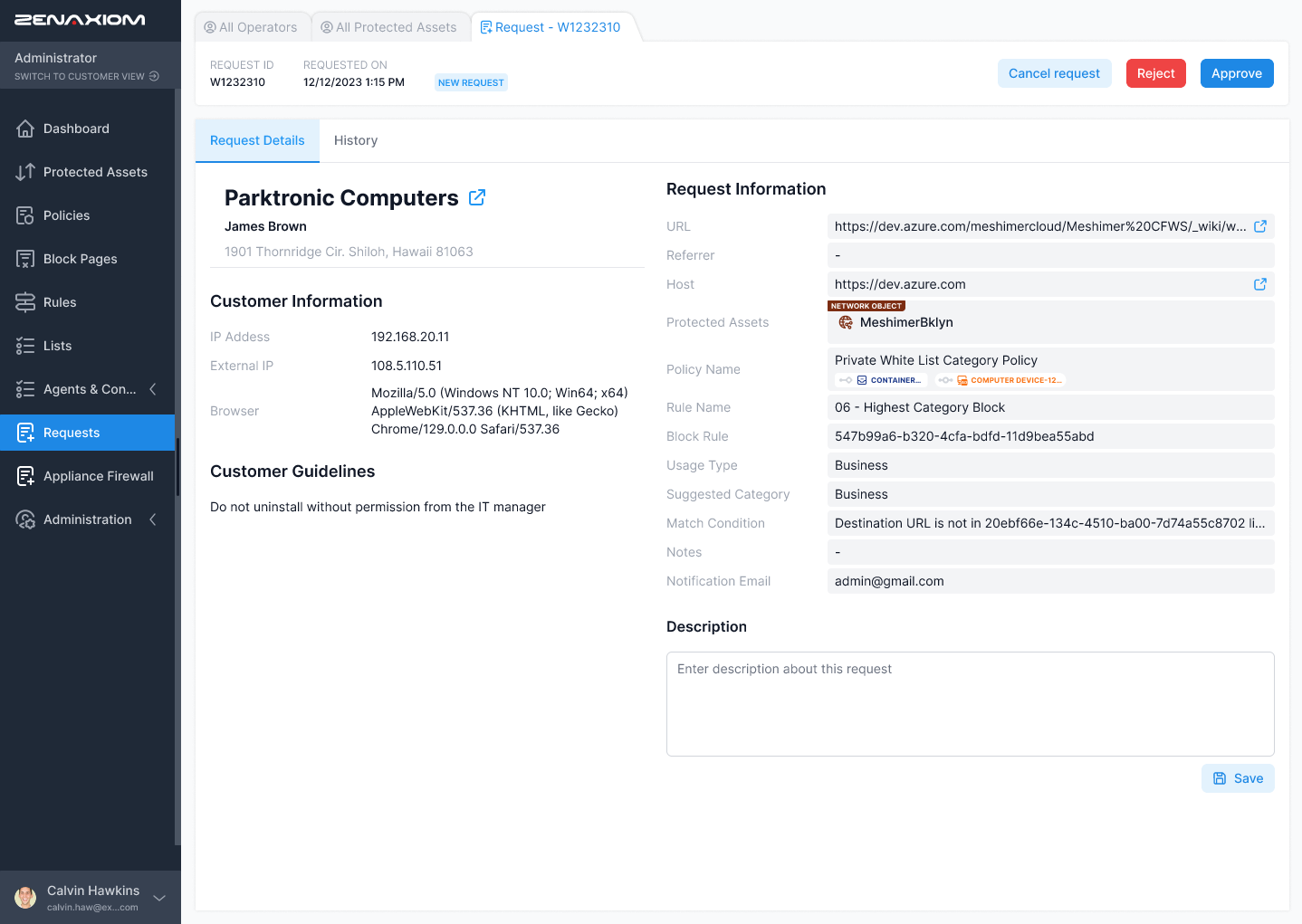The height and width of the screenshot is (924, 1302).
Task: Click External IP 108.5.110.51
Action: pyautogui.click(x=407, y=366)
